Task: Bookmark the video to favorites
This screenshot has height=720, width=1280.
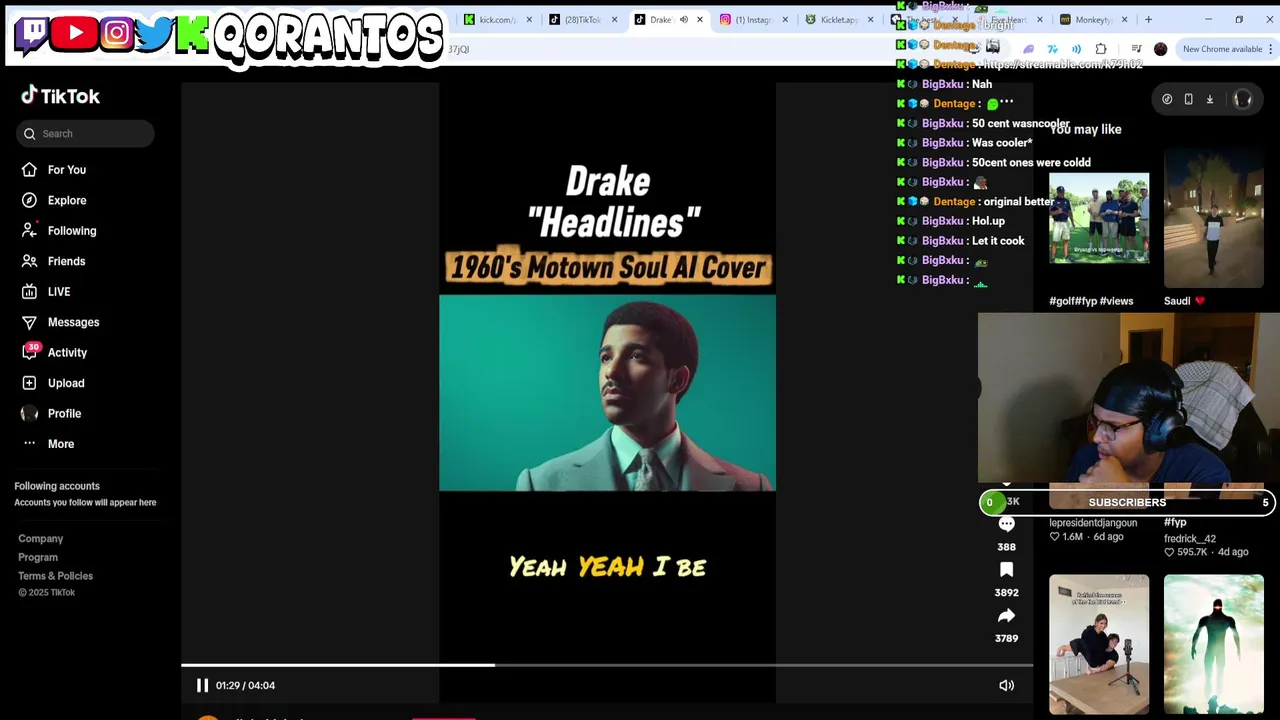Action: click(1006, 570)
